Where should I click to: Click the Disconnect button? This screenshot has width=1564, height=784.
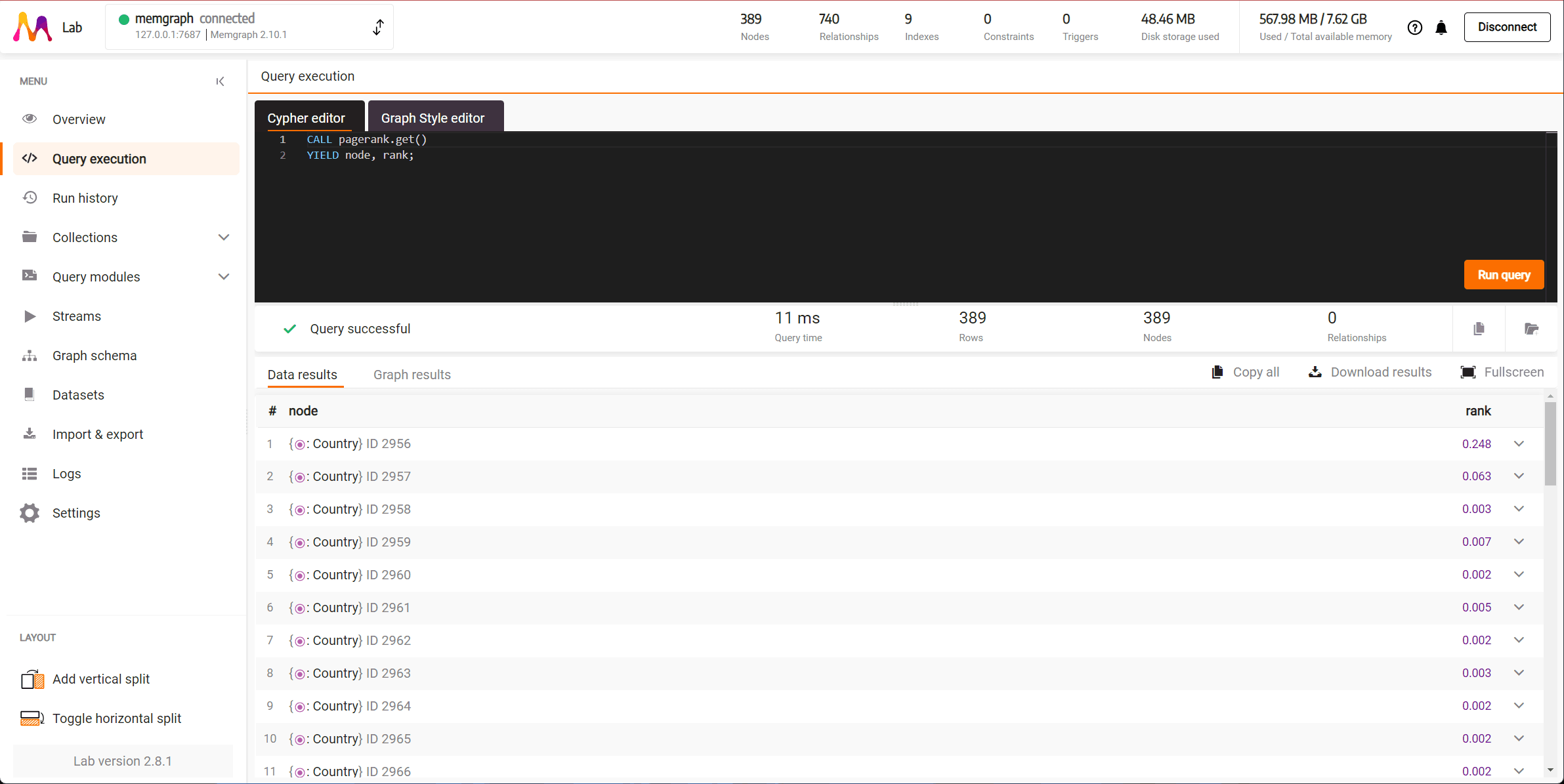[1507, 27]
